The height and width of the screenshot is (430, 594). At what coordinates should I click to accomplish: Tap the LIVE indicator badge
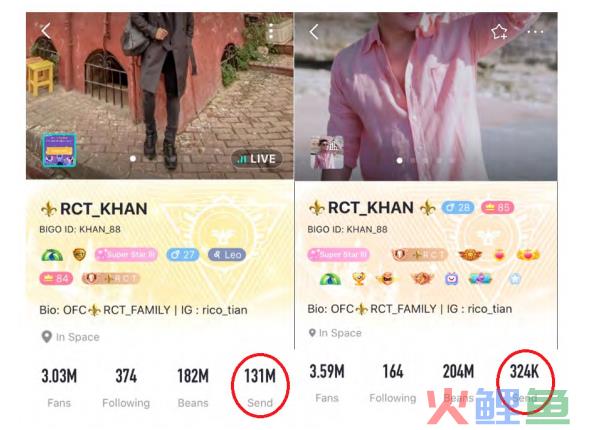[x=257, y=159]
